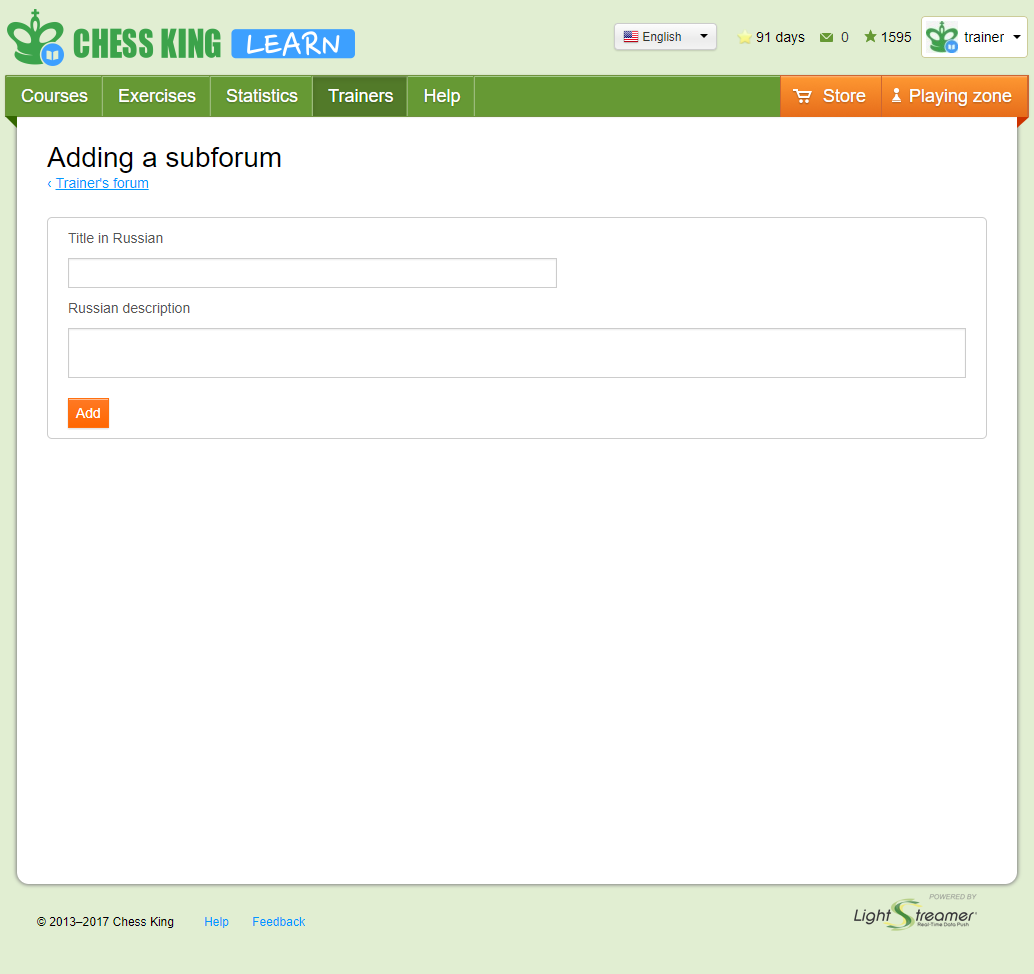Open the Lightstreamer logo link

(x=914, y=912)
